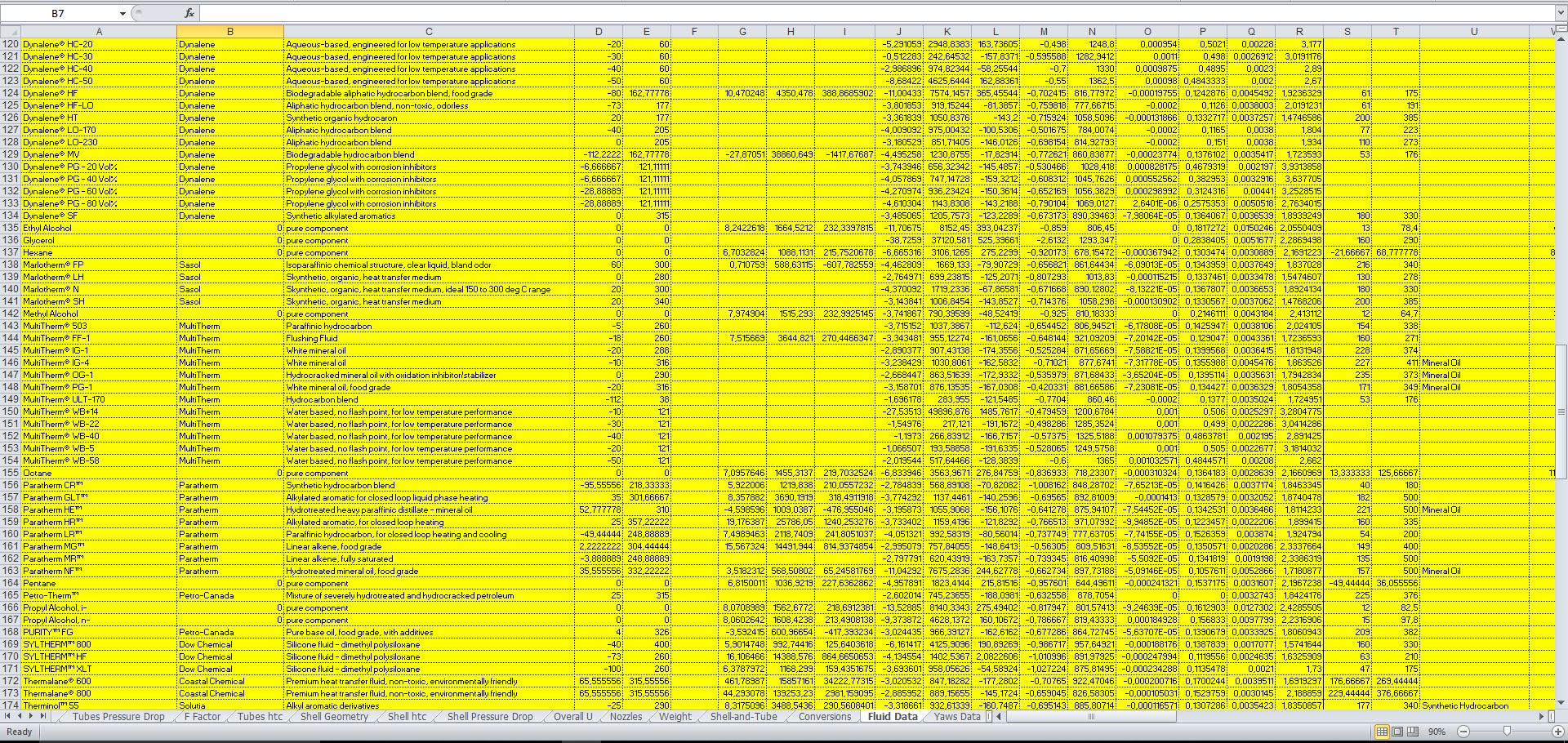Select the cell 'Octane'
Viewport: 1568px width, 743px height.
click(99, 474)
